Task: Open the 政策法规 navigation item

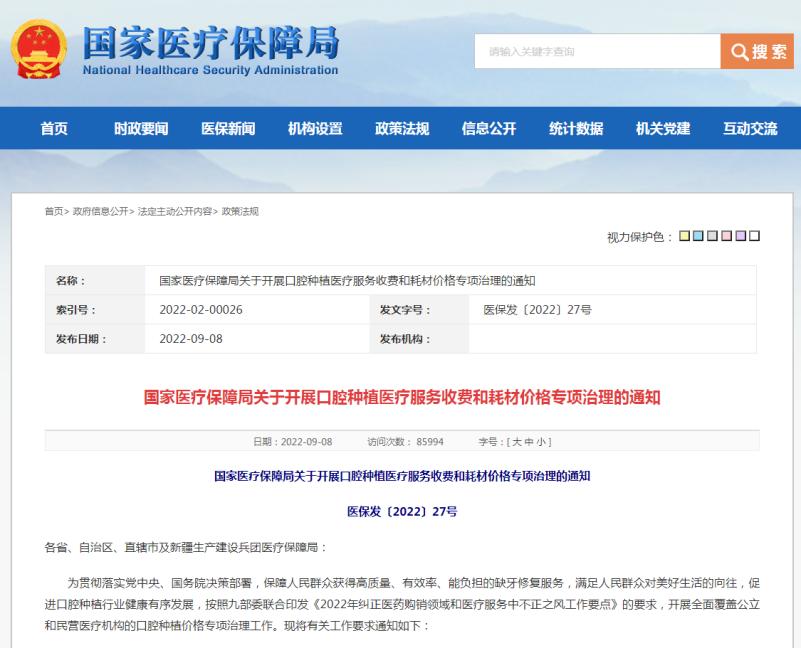Action: click(404, 129)
